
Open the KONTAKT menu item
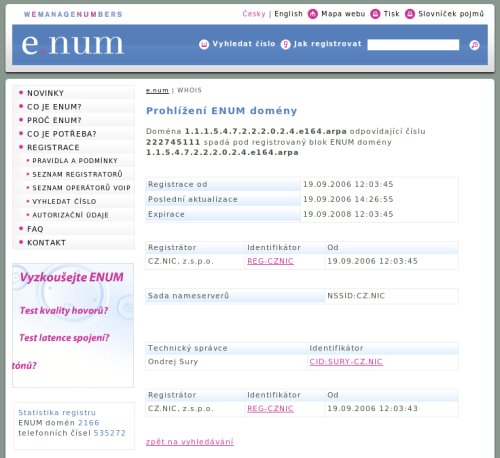46,243
